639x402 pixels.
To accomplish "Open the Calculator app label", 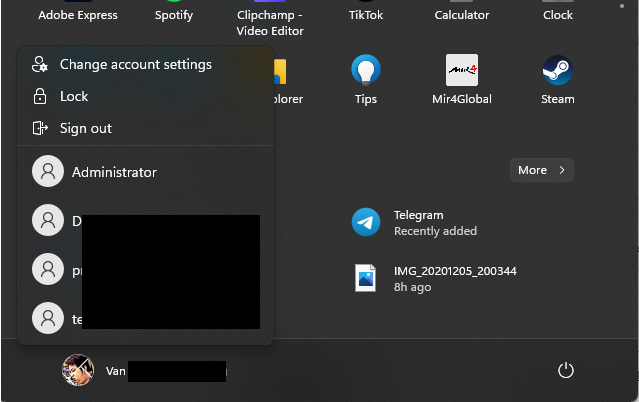I will (x=461, y=15).
